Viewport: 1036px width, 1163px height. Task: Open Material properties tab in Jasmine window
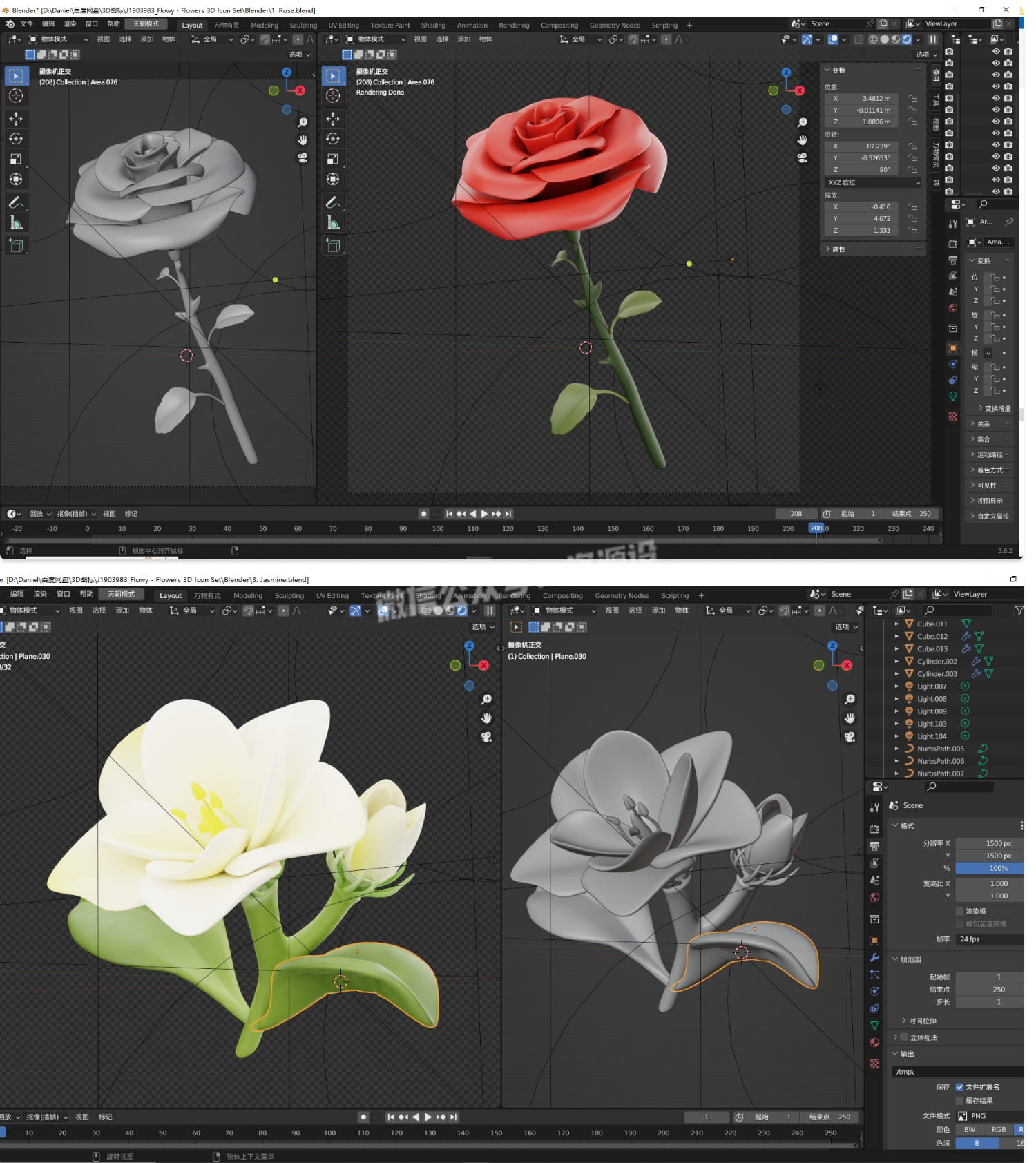(874, 1043)
